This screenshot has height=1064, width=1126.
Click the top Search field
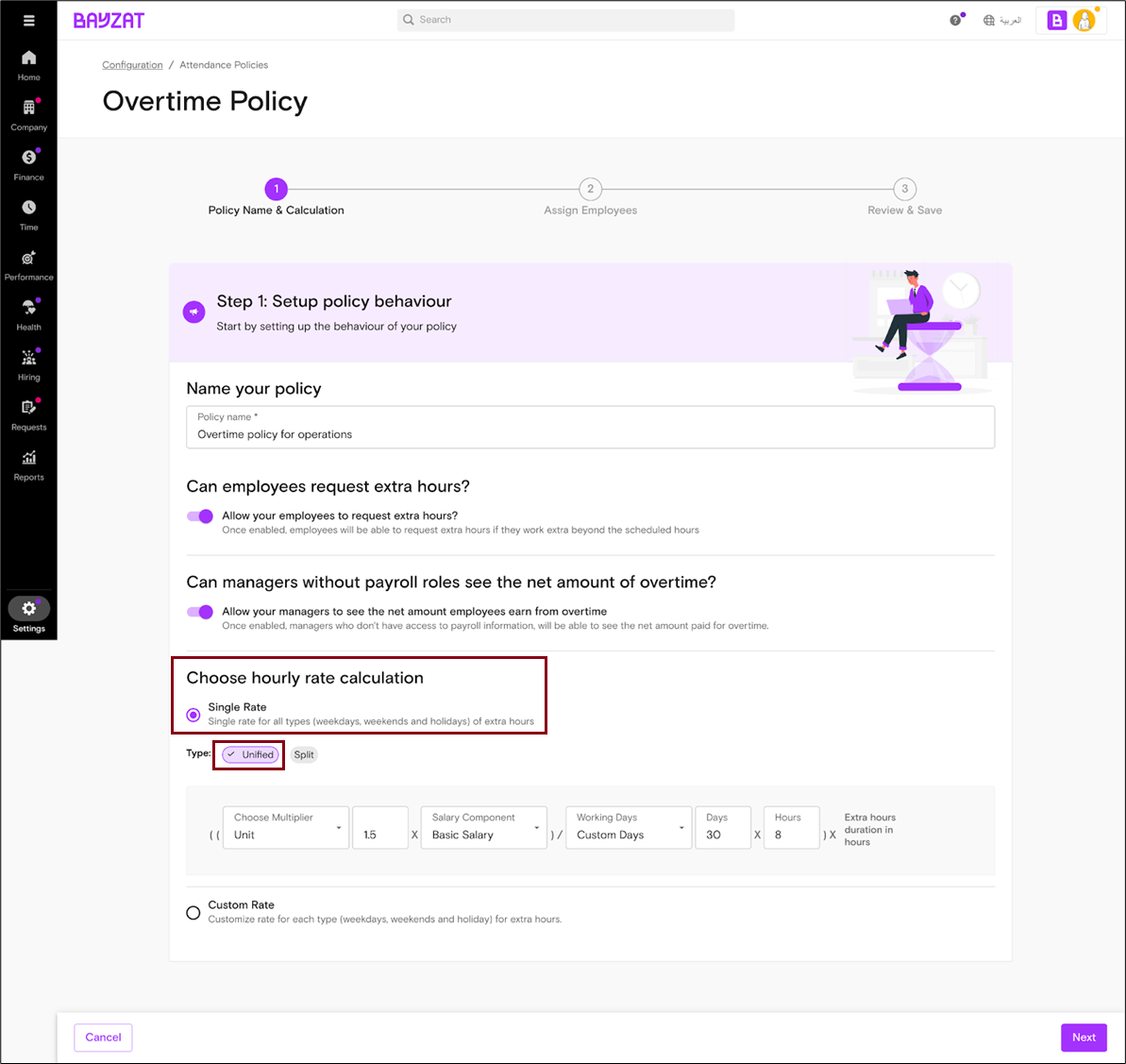click(566, 20)
